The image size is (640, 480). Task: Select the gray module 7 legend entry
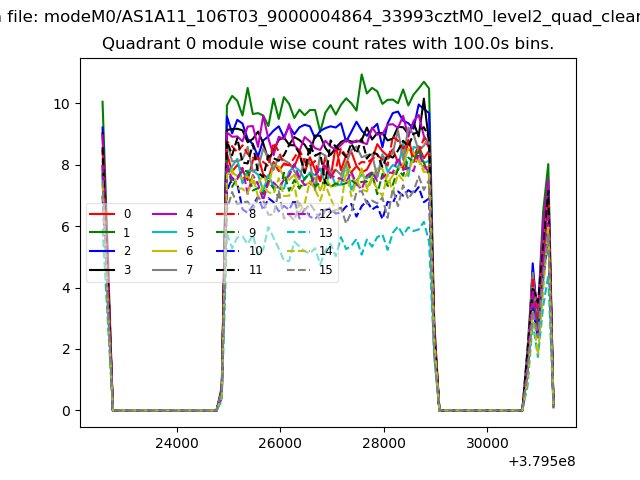[x=176, y=270]
